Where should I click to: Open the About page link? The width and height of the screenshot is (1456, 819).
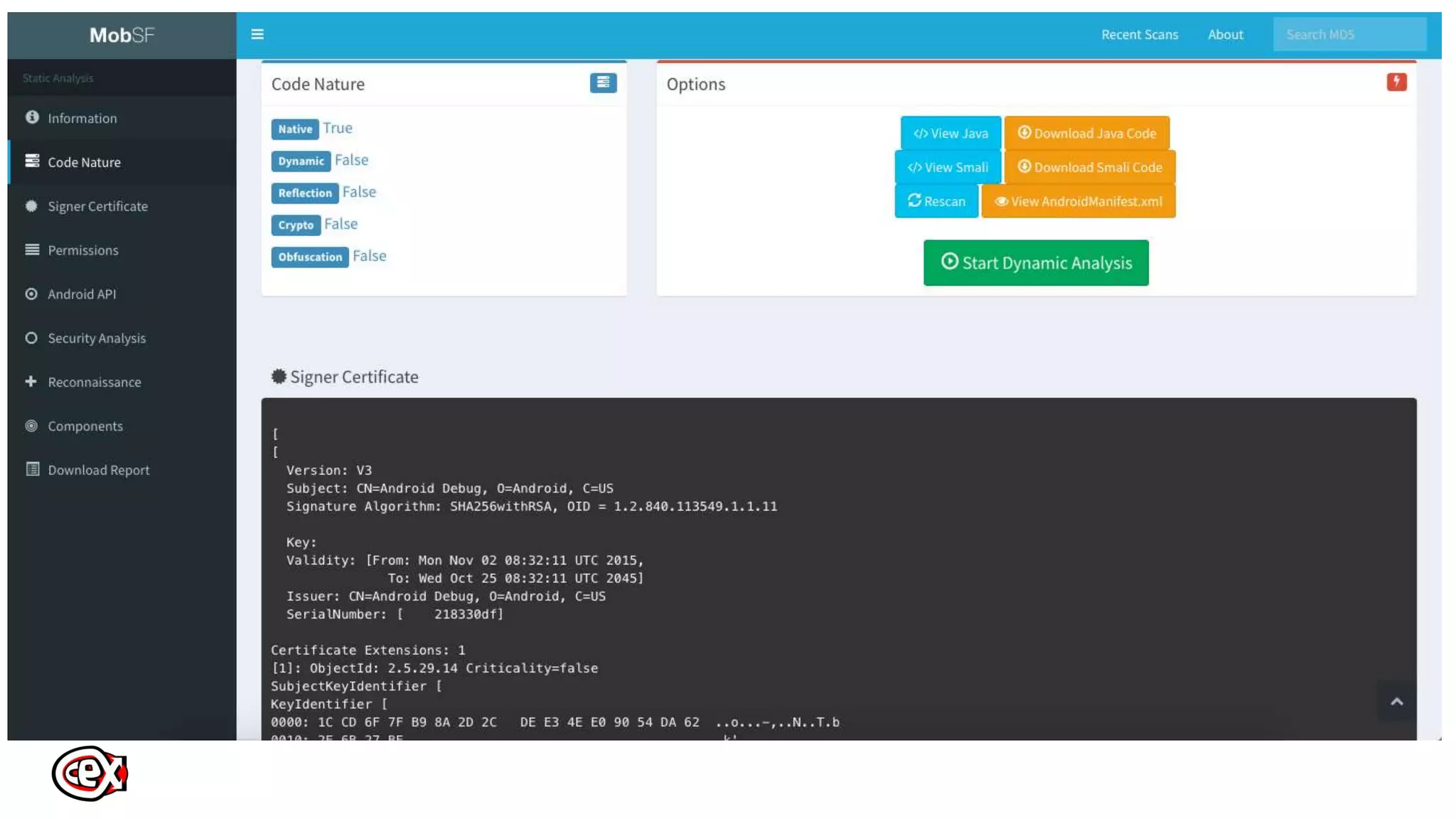click(x=1225, y=34)
